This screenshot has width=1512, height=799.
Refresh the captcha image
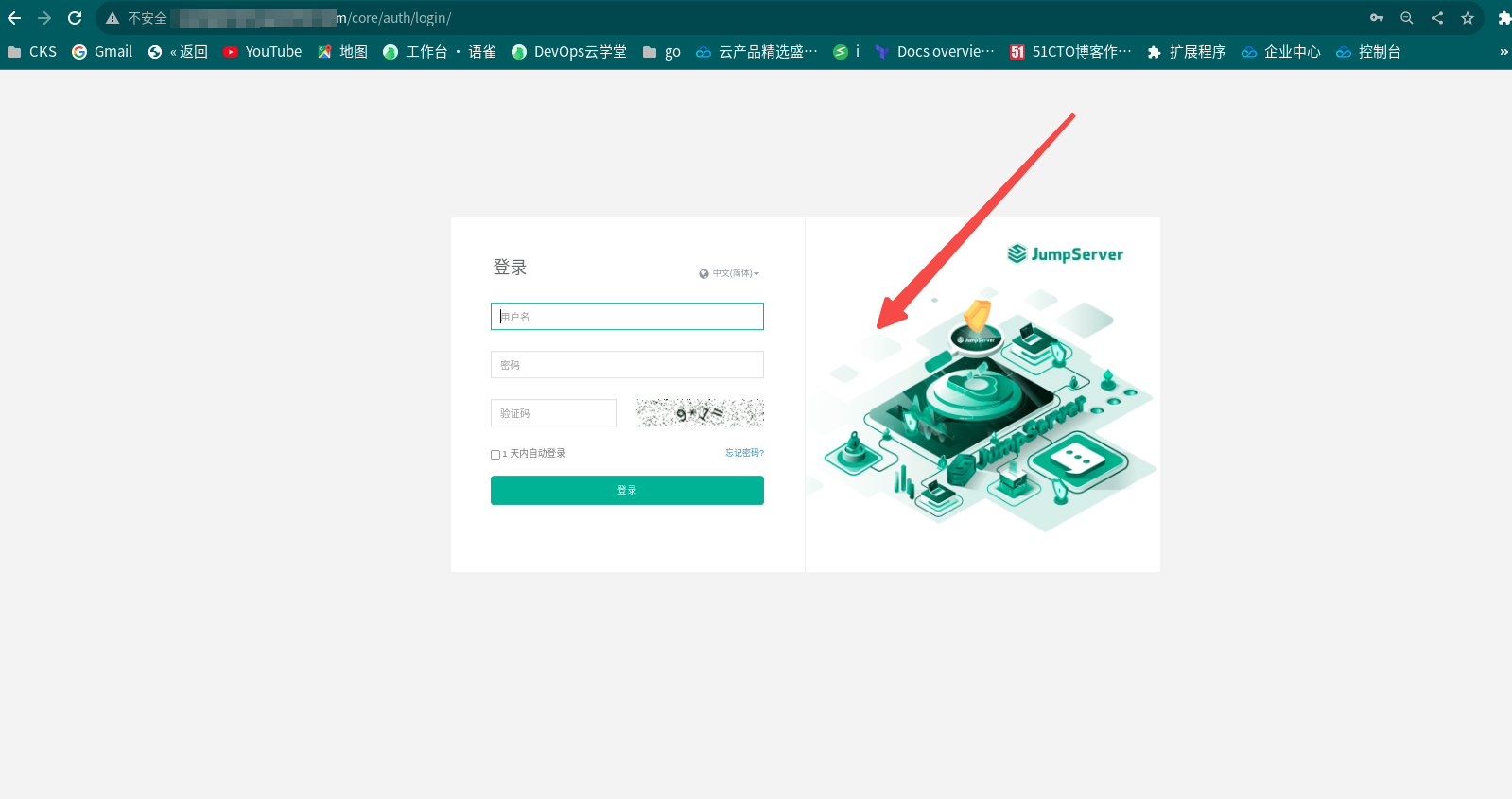(x=700, y=413)
